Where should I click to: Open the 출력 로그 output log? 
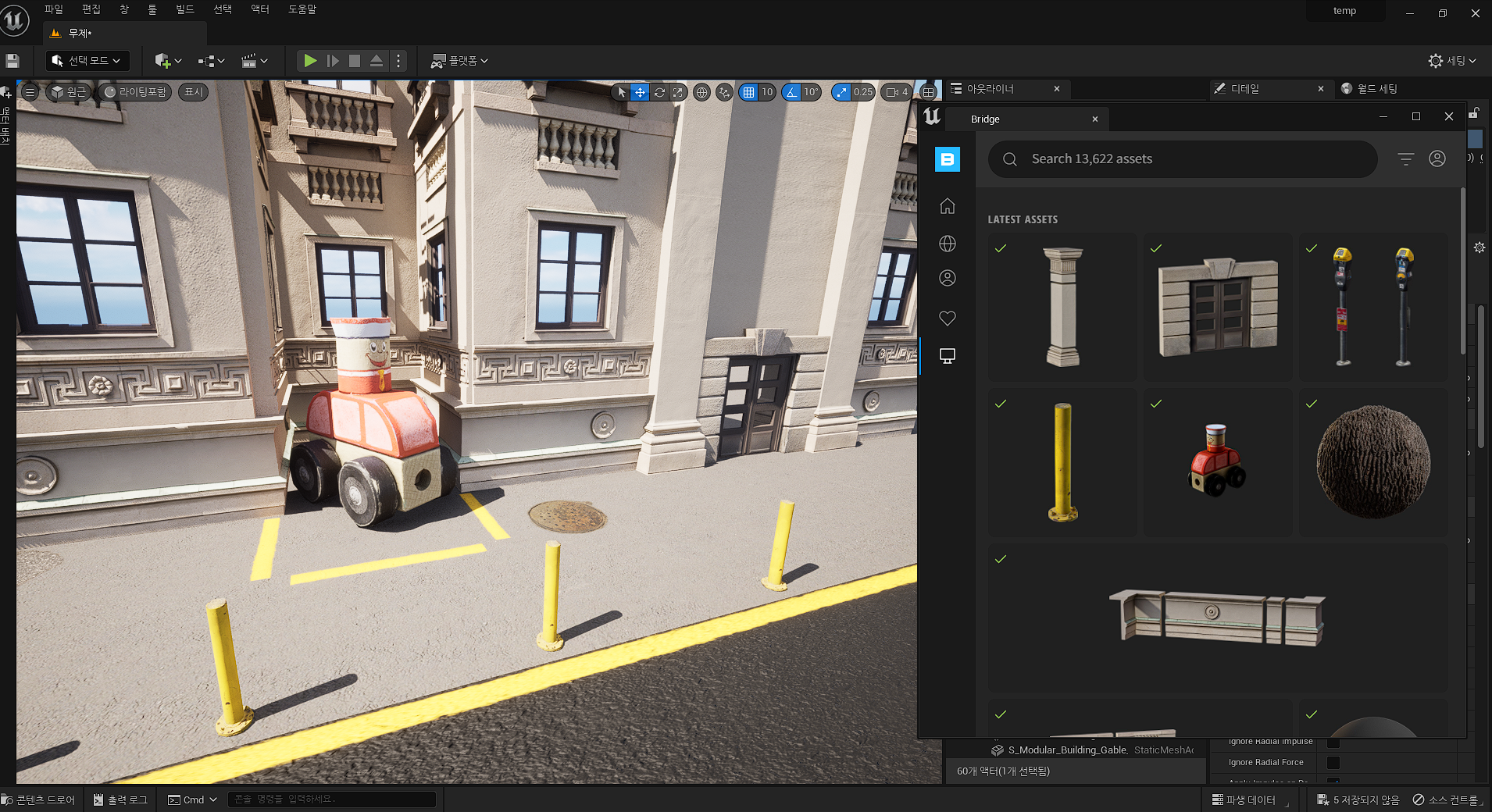121,800
